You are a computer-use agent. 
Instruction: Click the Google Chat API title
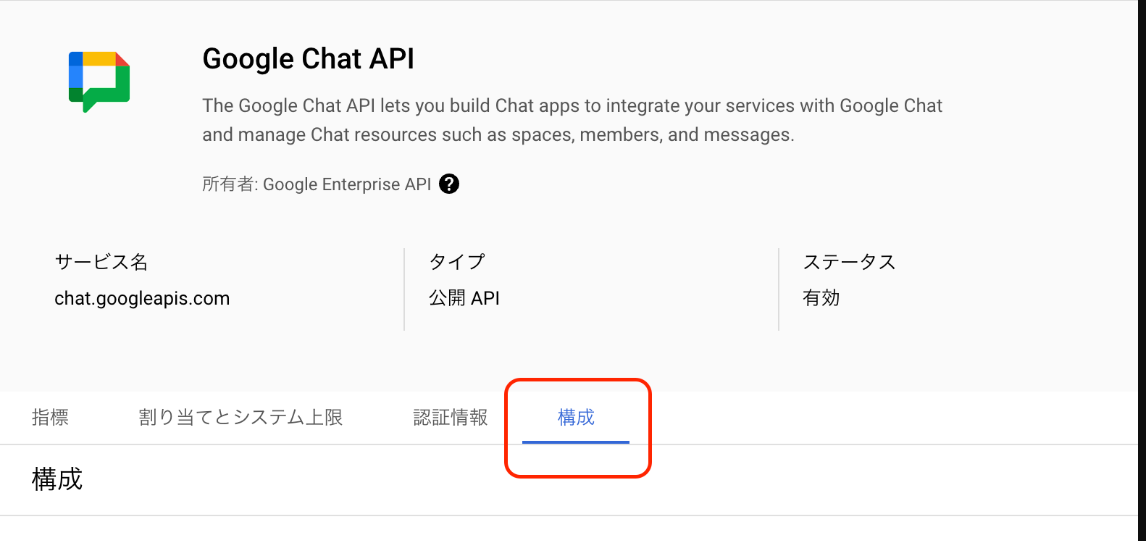pos(308,59)
